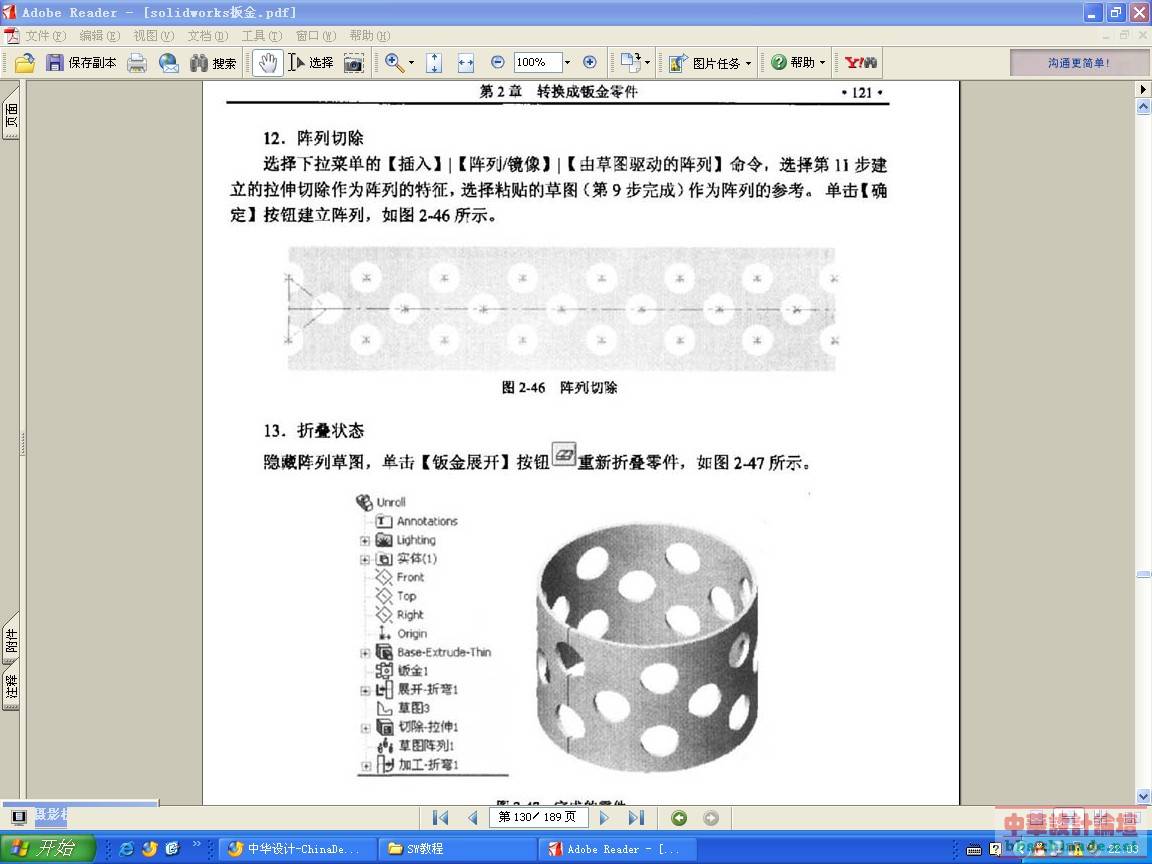Screen dimensions: 1152x864
Task: Open the zoom percentage dropdown list
Action: click(x=567, y=62)
